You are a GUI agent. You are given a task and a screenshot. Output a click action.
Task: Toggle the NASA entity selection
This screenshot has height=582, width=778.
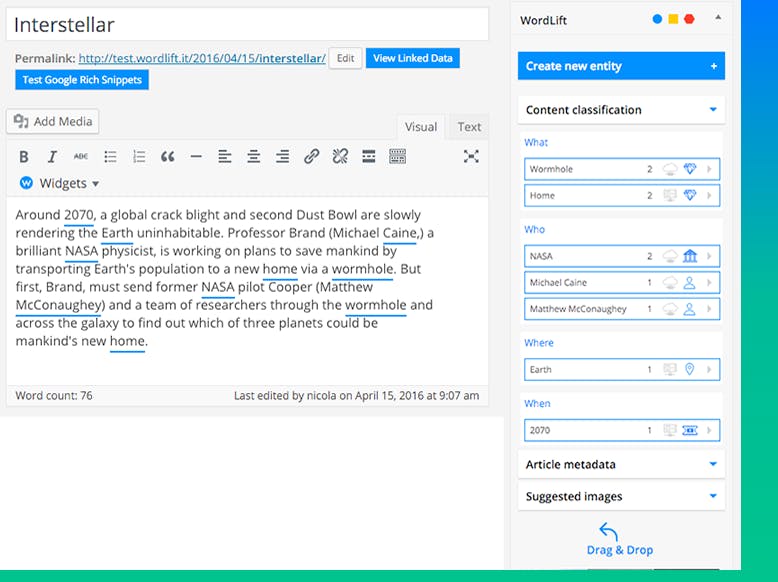622,256
